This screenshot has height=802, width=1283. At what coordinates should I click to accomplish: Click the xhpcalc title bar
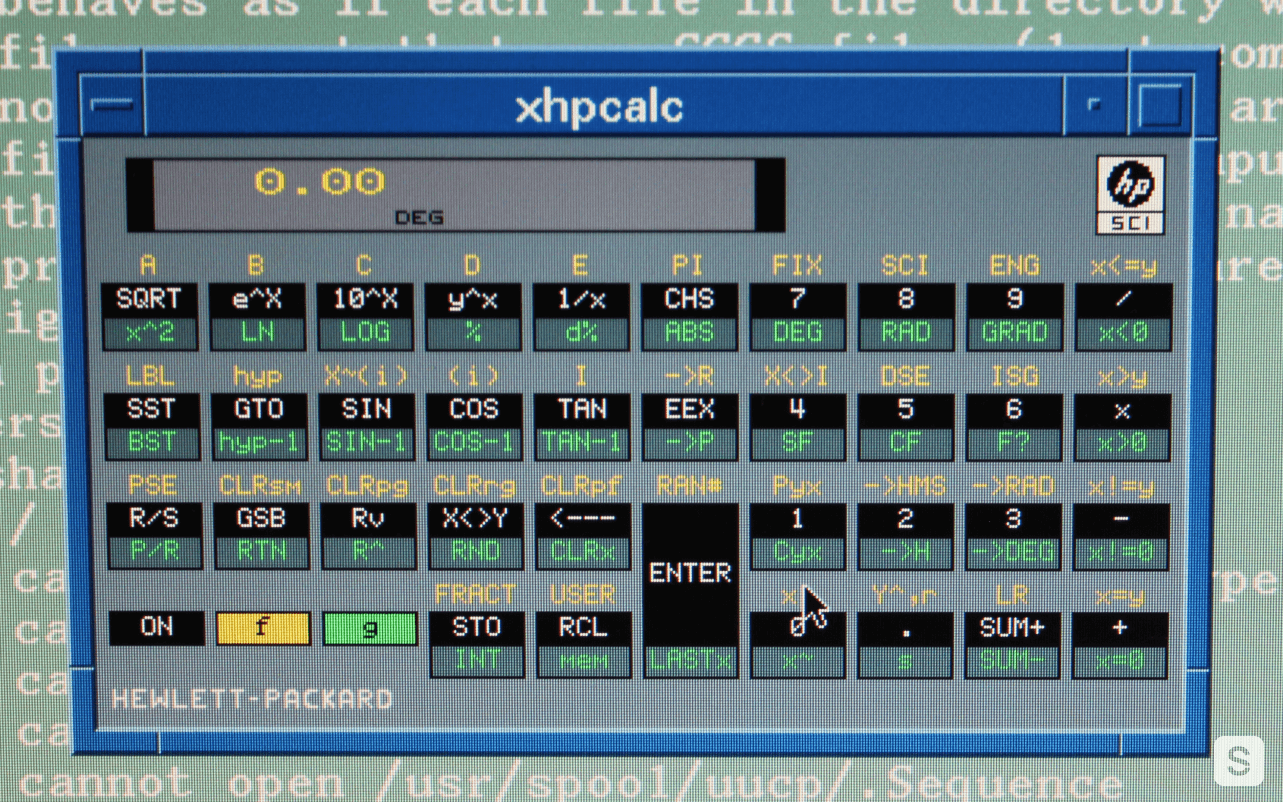pos(603,106)
